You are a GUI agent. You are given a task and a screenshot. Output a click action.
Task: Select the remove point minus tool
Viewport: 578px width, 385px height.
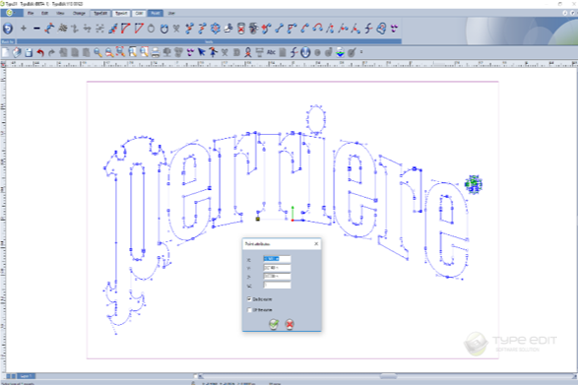coord(36,28)
